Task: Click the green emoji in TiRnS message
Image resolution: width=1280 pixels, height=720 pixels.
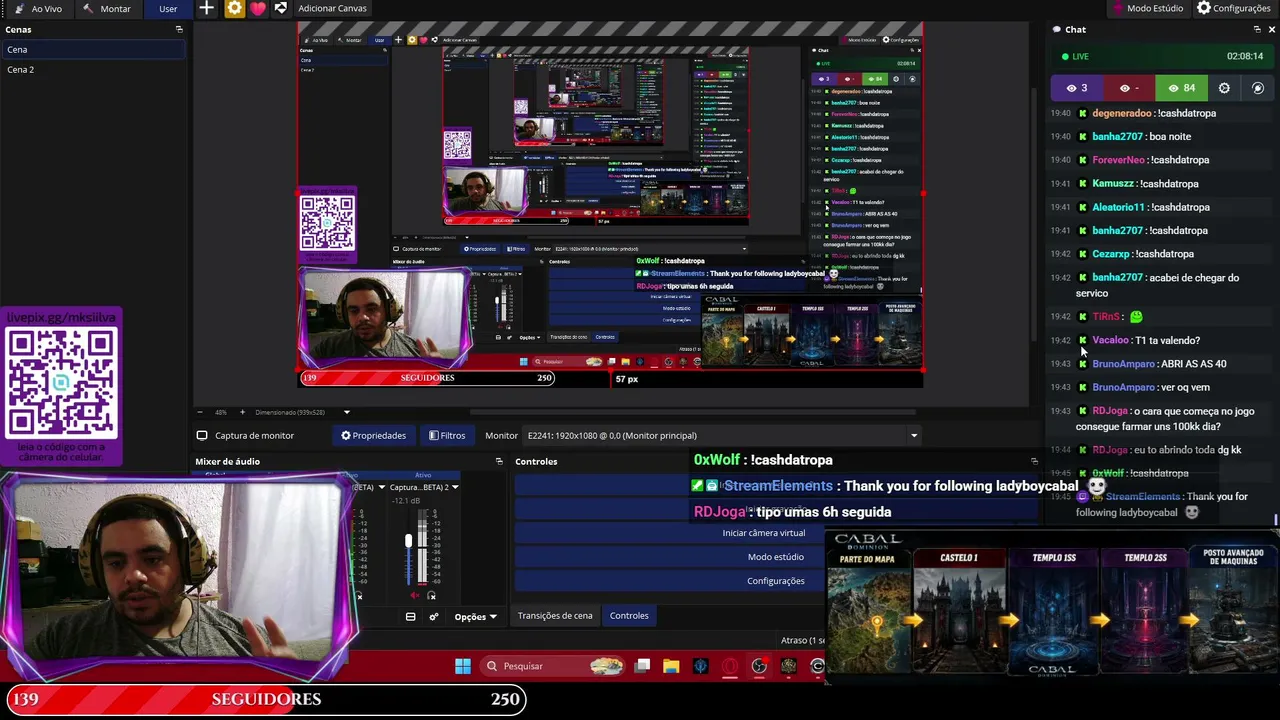Action: [x=1136, y=317]
